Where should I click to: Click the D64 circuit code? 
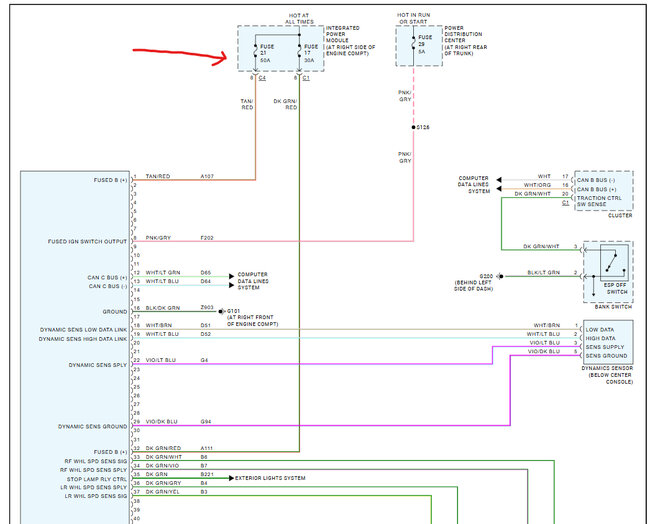[x=206, y=281]
